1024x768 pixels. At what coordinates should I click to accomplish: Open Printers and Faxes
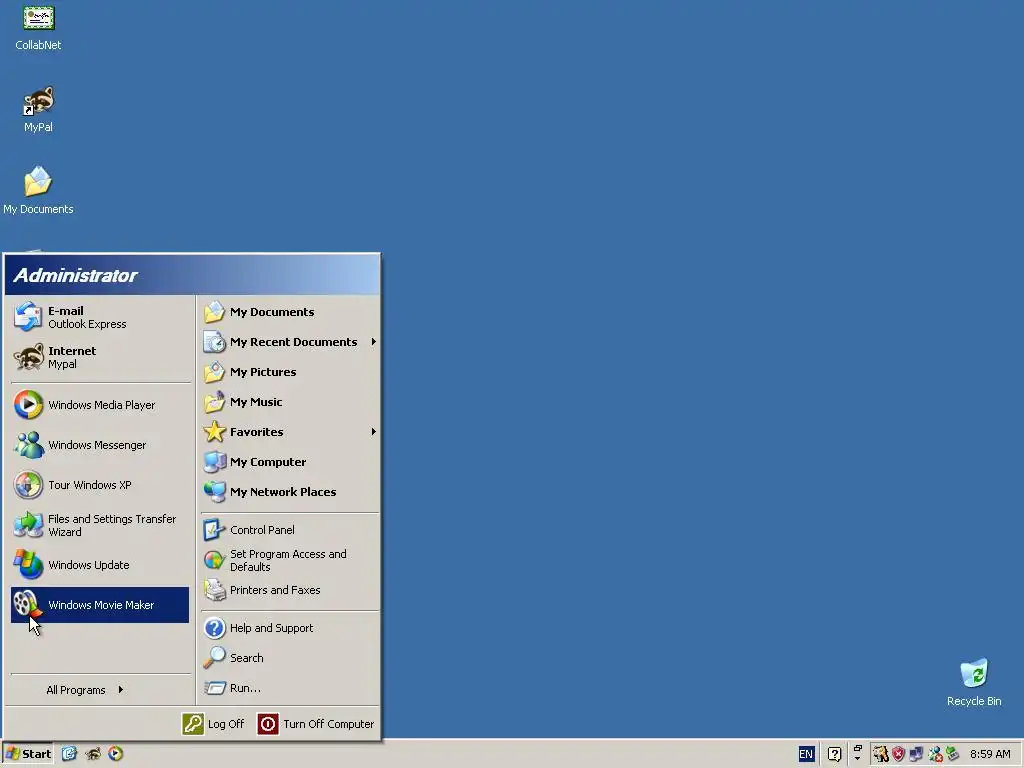(x=290, y=590)
